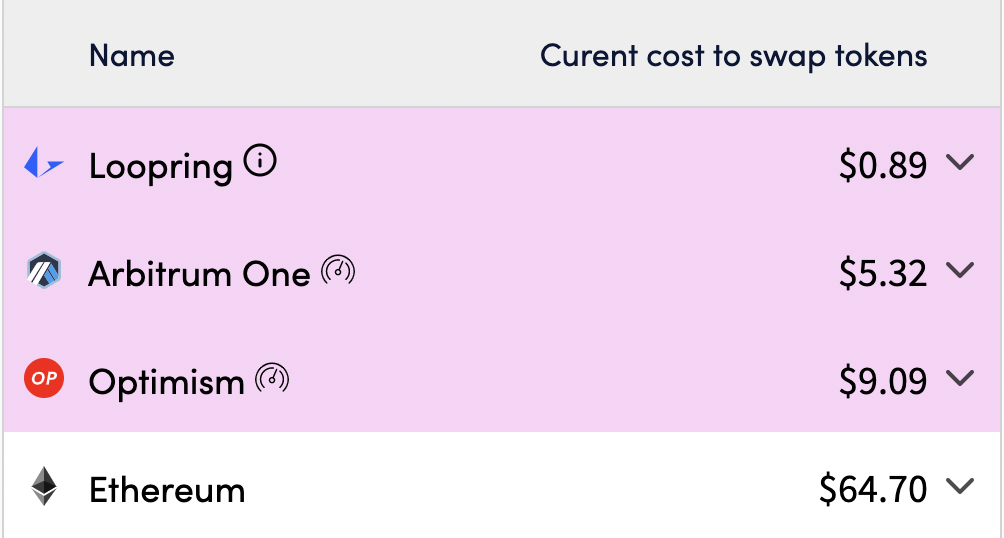Screen dimensions: 1004x538
Task: Expand the Arbitrum One row details
Action: pos(959,270)
